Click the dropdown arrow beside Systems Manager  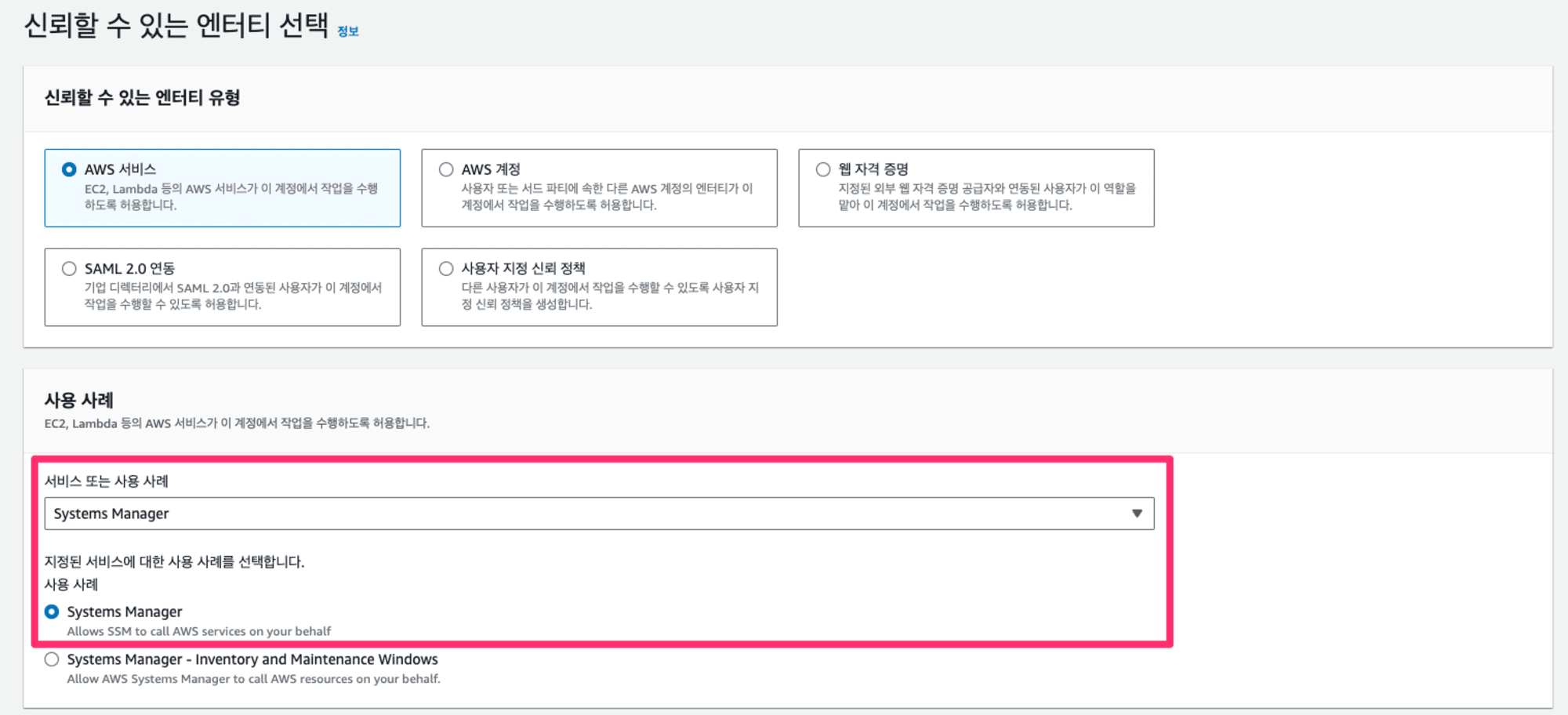coord(1137,514)
